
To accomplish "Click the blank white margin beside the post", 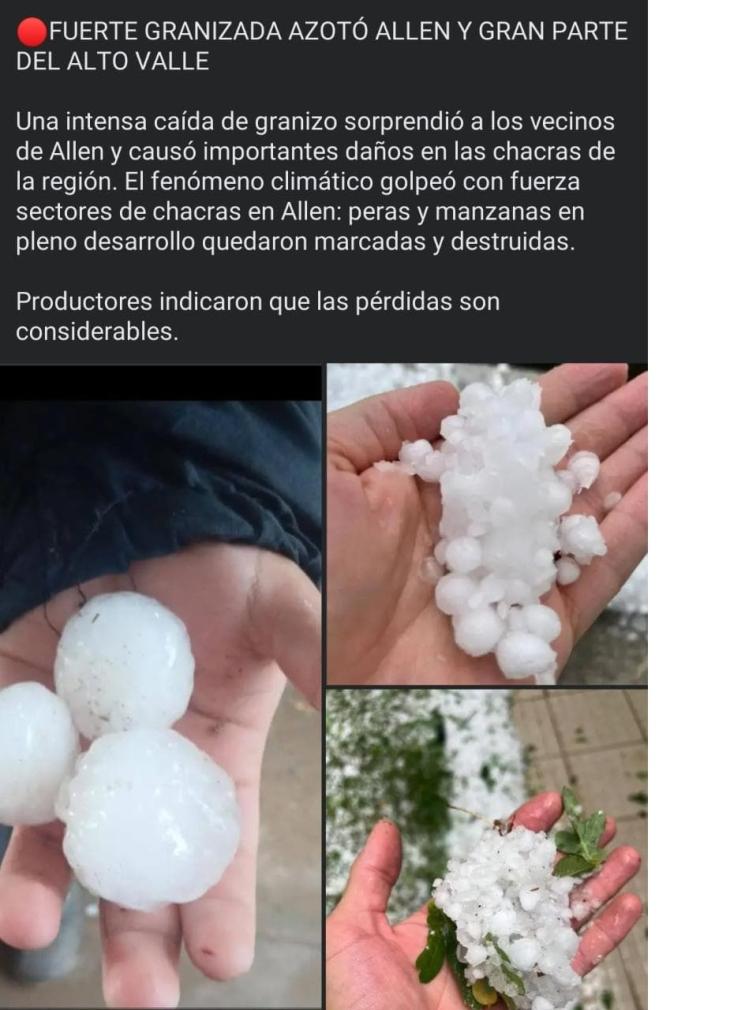I will coord(689,505).
